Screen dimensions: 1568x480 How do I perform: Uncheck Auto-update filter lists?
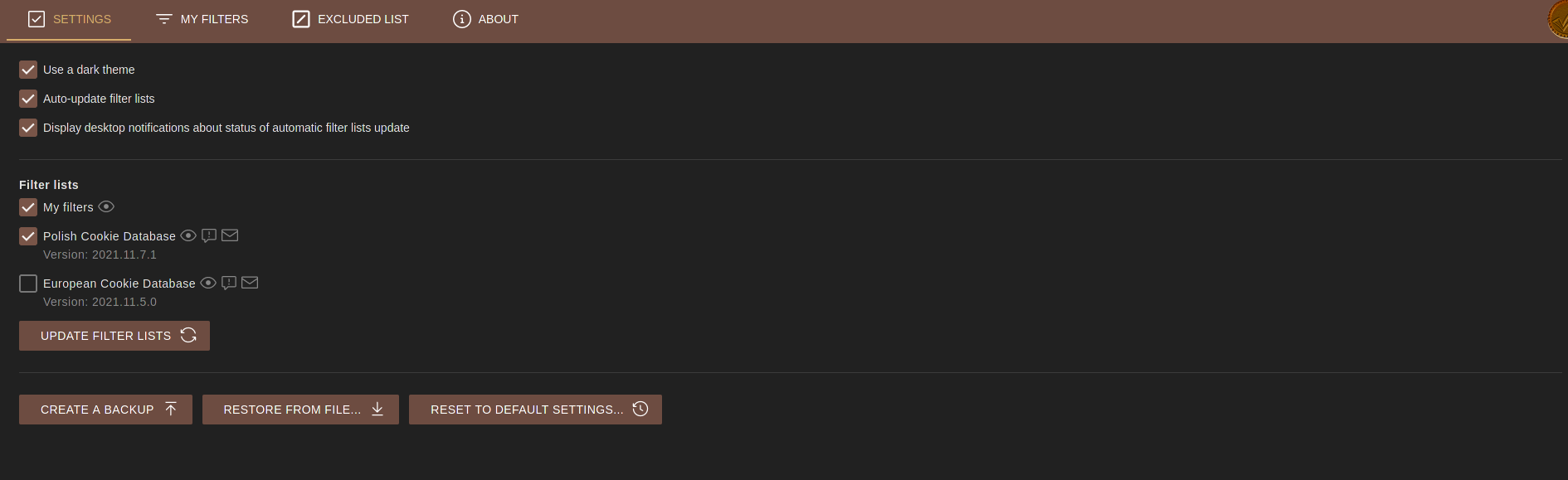tap(28, 99)
